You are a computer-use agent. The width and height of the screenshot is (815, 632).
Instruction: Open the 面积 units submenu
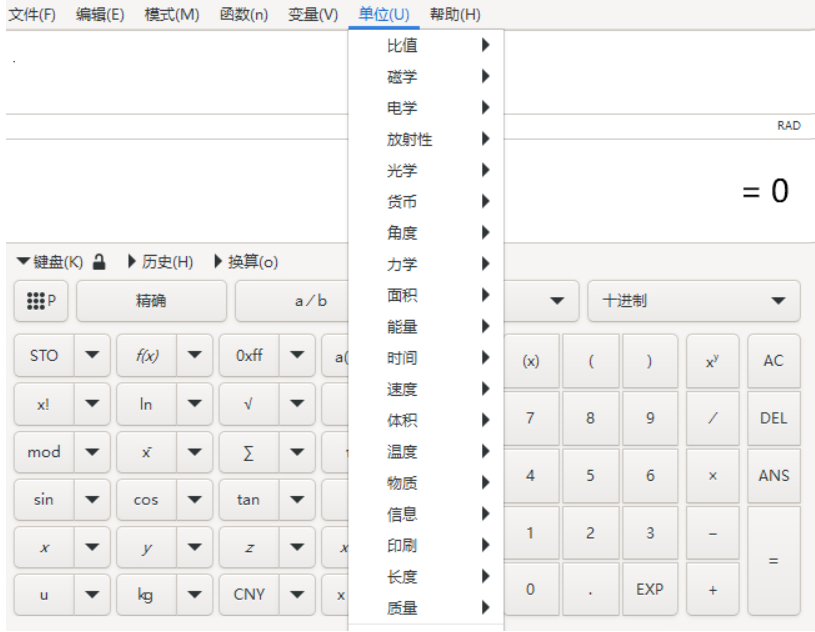[426, 295]
